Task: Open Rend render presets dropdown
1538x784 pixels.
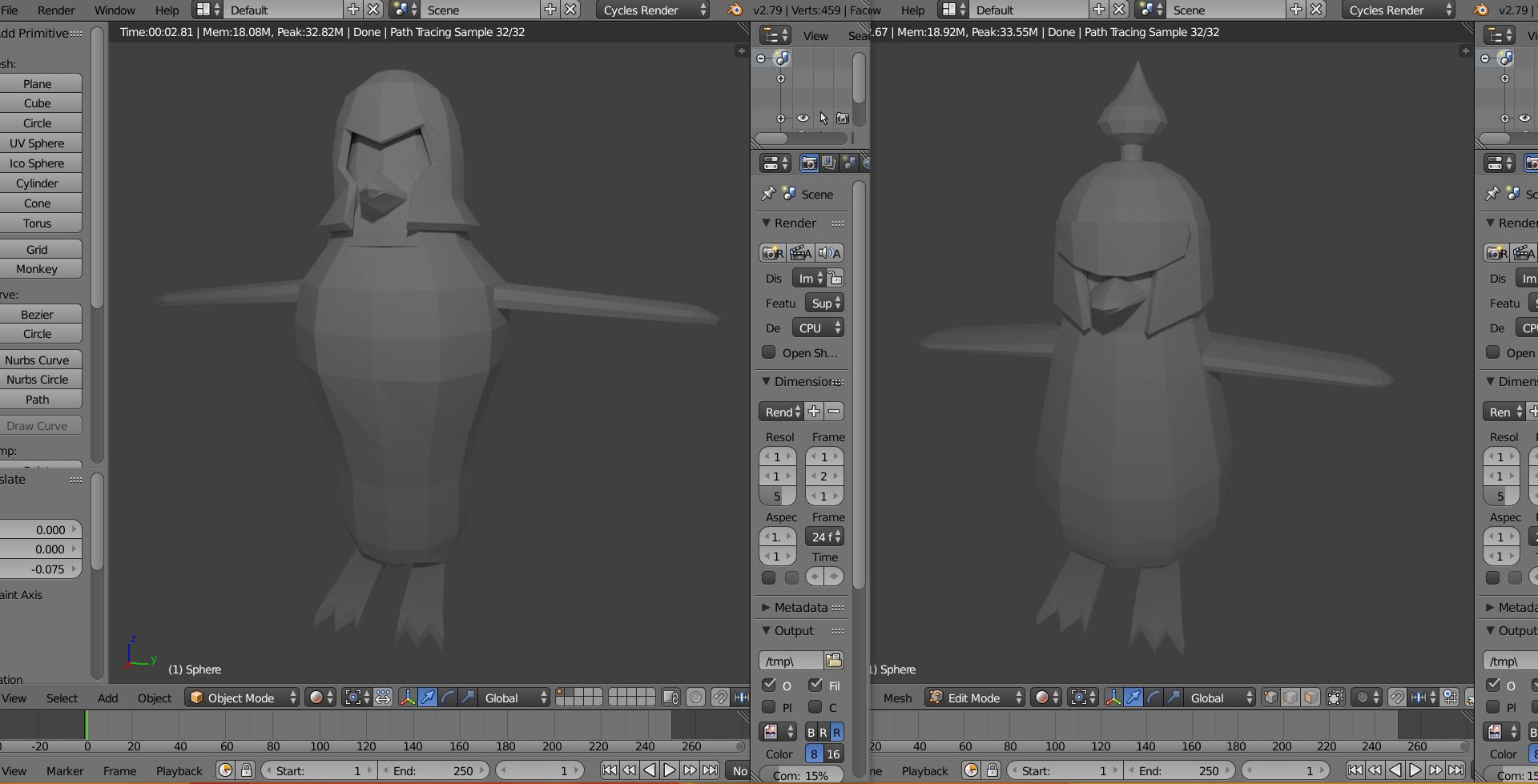Action: [x=781, y=412]
